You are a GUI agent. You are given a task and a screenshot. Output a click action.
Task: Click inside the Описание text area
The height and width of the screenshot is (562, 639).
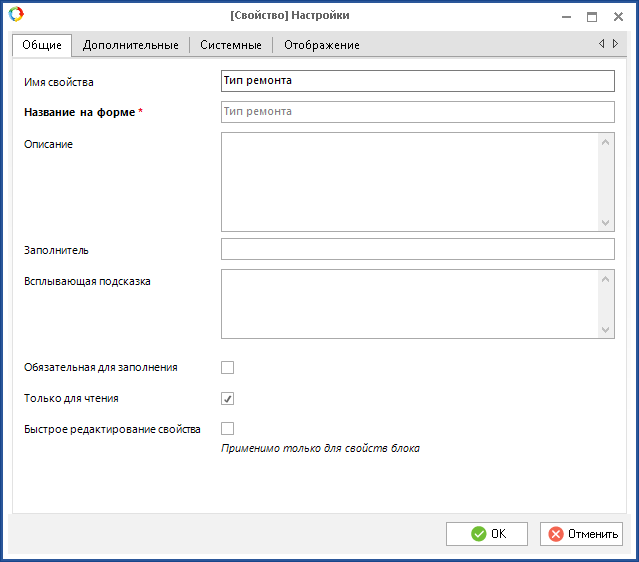(x=409, y=182)
